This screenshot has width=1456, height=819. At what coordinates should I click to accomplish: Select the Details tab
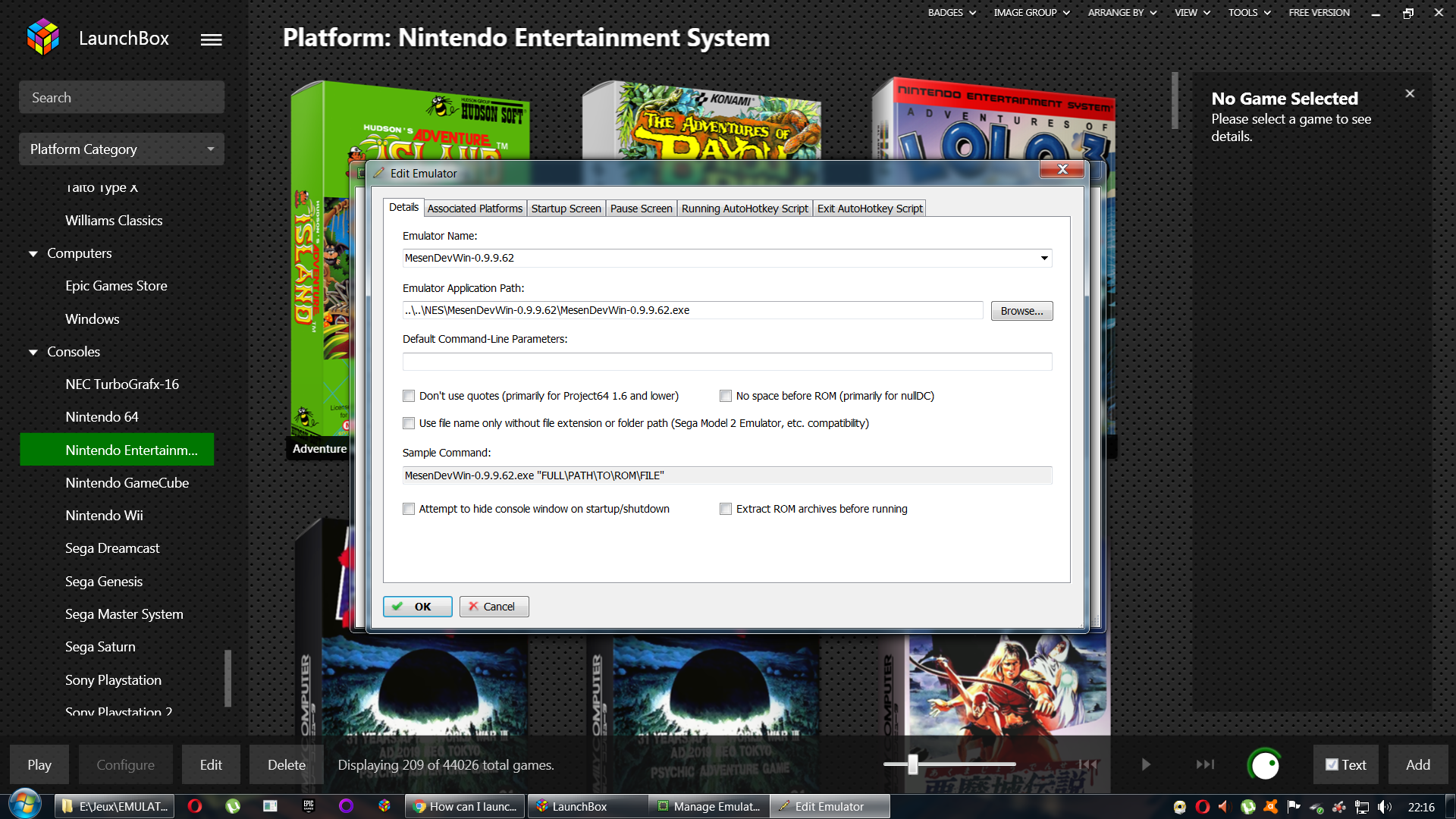point(403,207)
